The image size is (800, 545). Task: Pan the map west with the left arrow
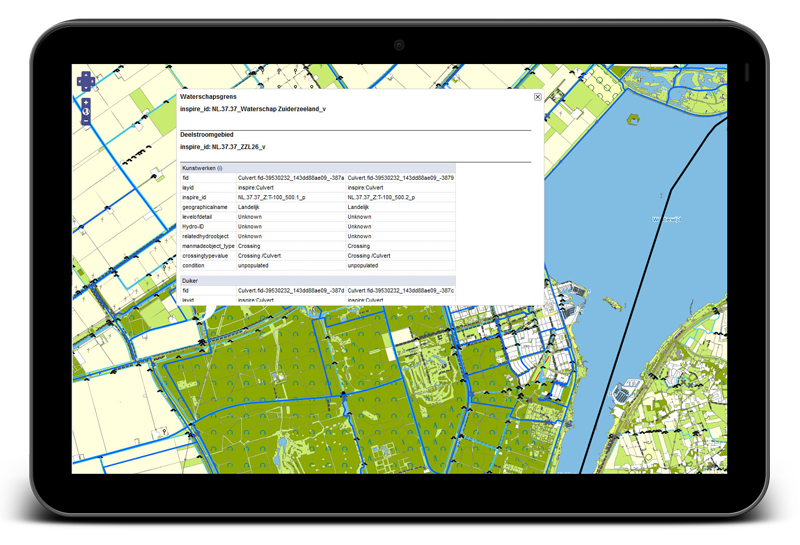pos(80,81)
